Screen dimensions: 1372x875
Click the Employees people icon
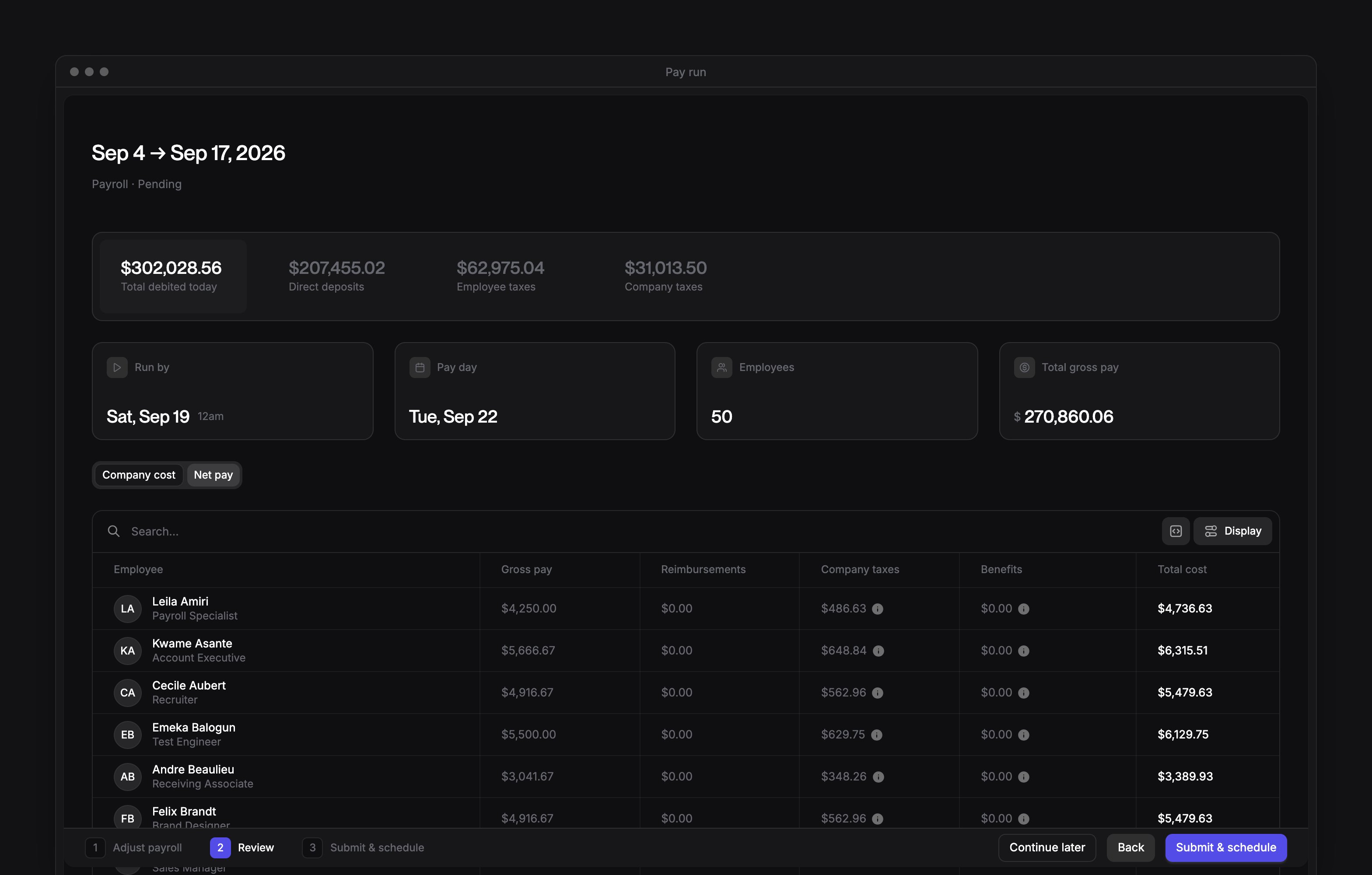point(721,367)
